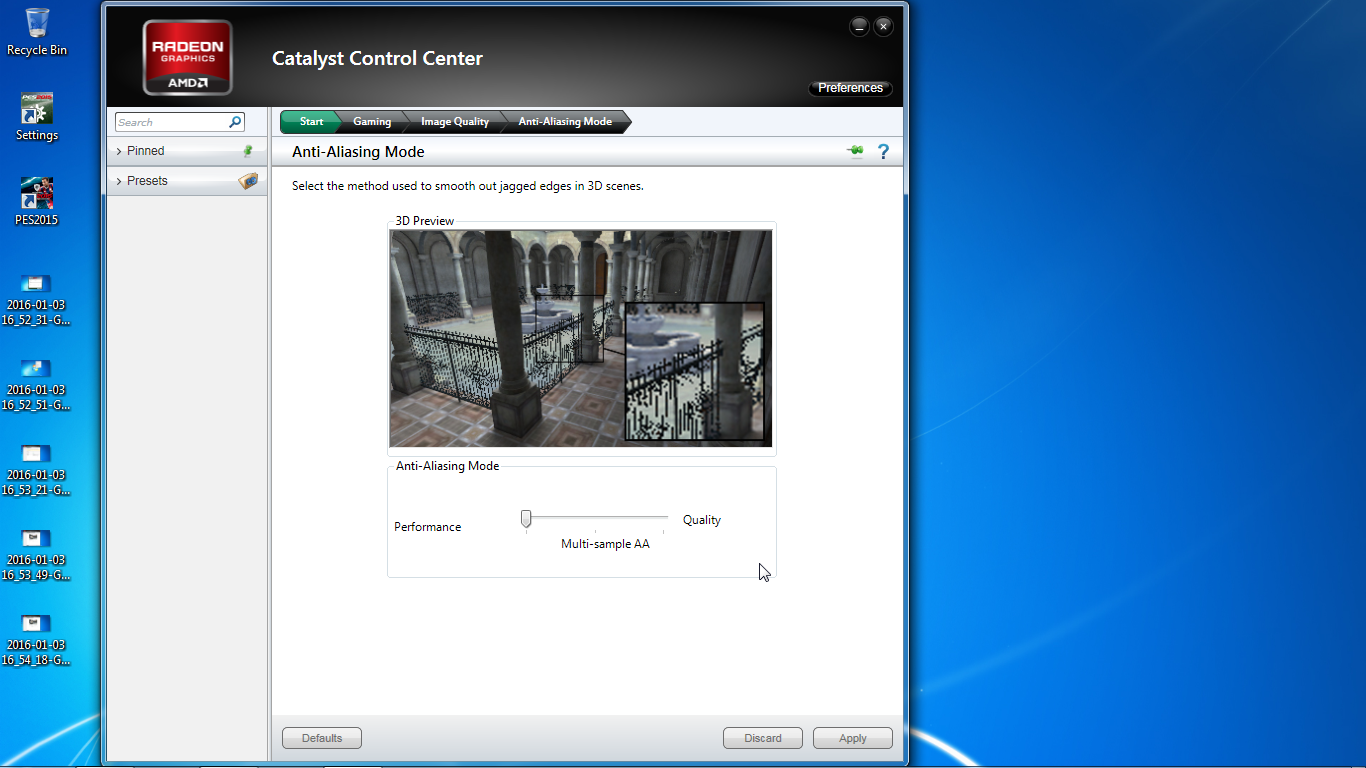Click the Catalyst Control Center title
This screenshot has width=1366, height=768.
click(x=377, y=59)
